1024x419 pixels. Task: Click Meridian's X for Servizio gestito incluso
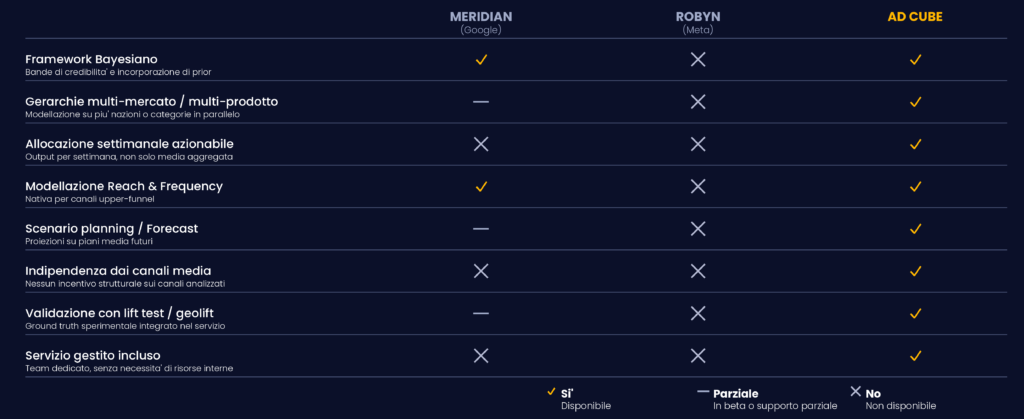(481, 356)
